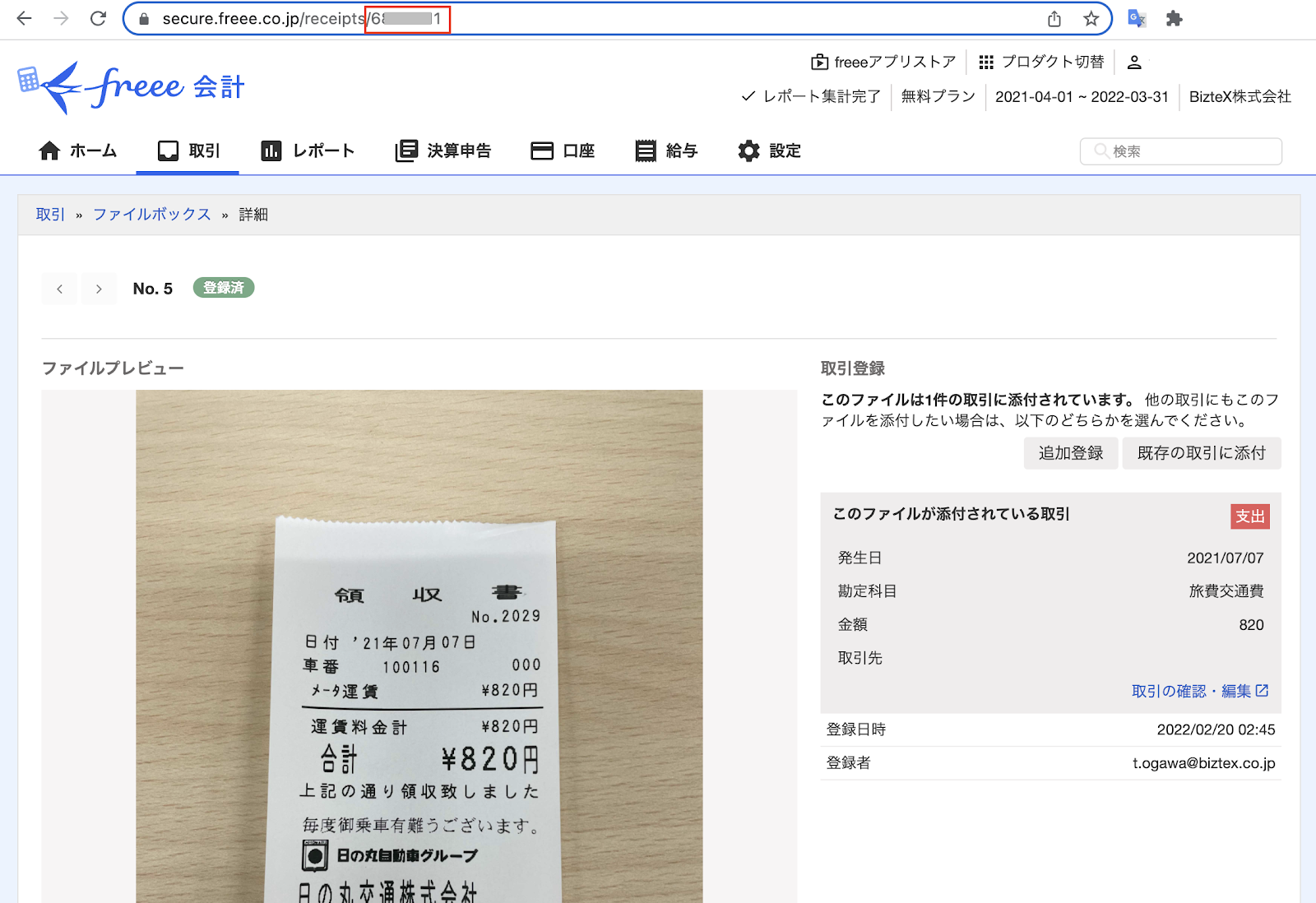Click the share icon in the address bar
This screenshot has width=1316, height=903.
(x=1054, y=19)
